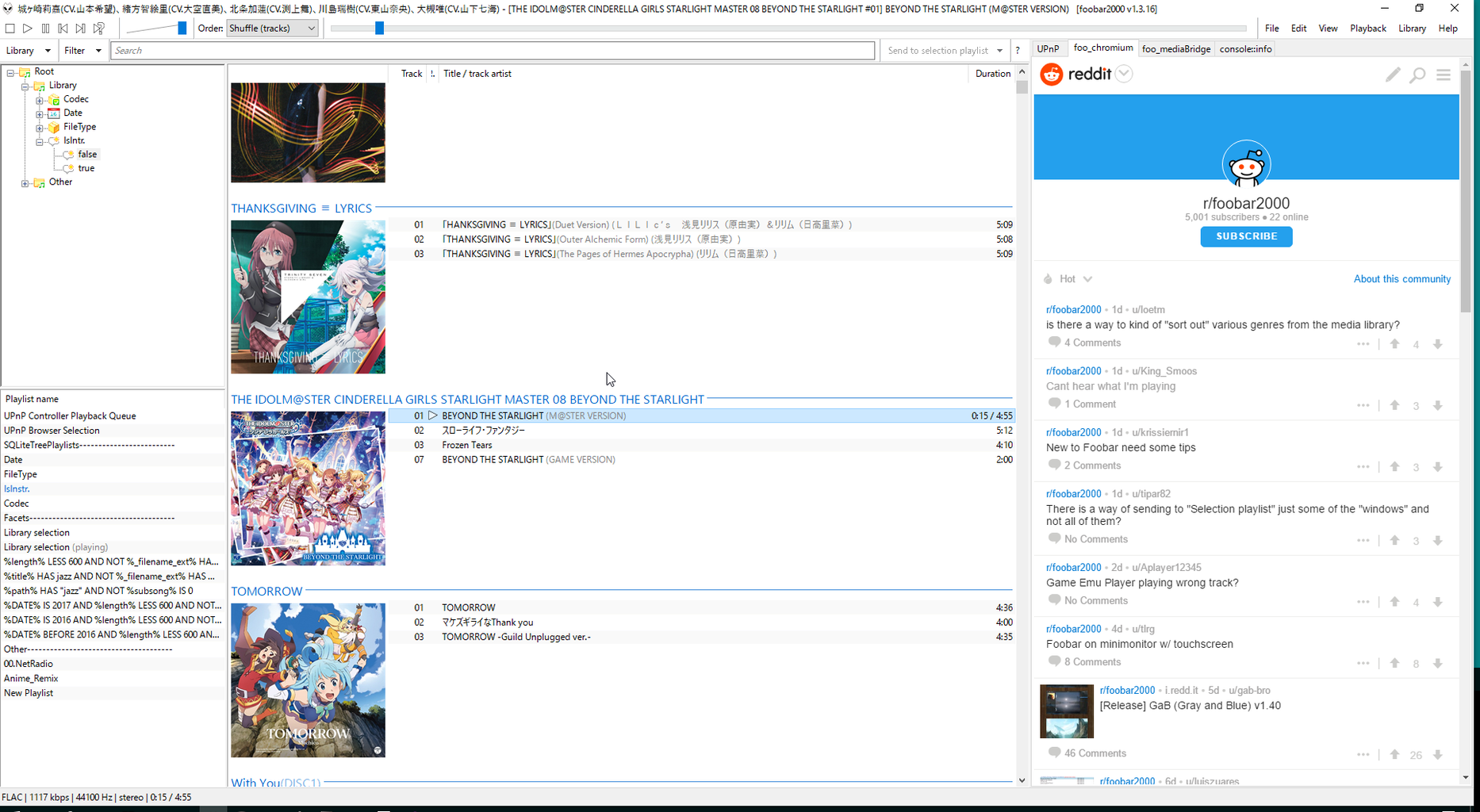Click the playback seek bar
1480x812 pixels.
tap(788, 29)
